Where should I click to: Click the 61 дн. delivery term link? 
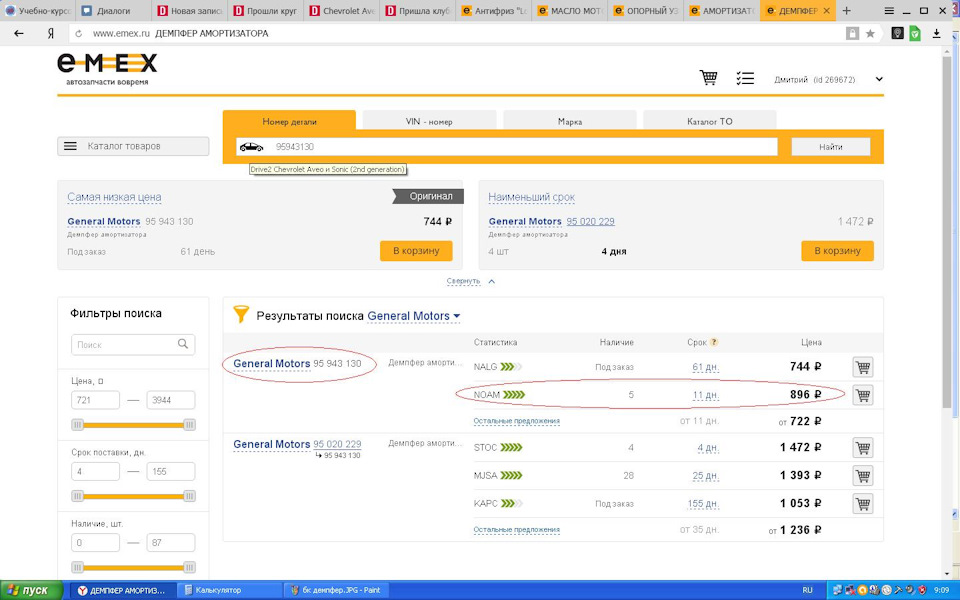pos(705,367)
